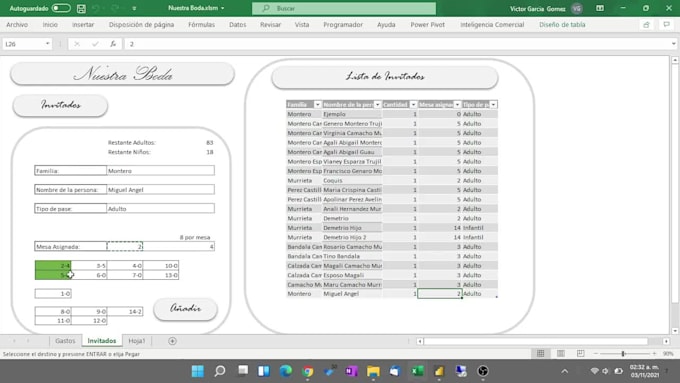Open OneNote from taskbar
The image size is (680, 383).
coord(351,371)
